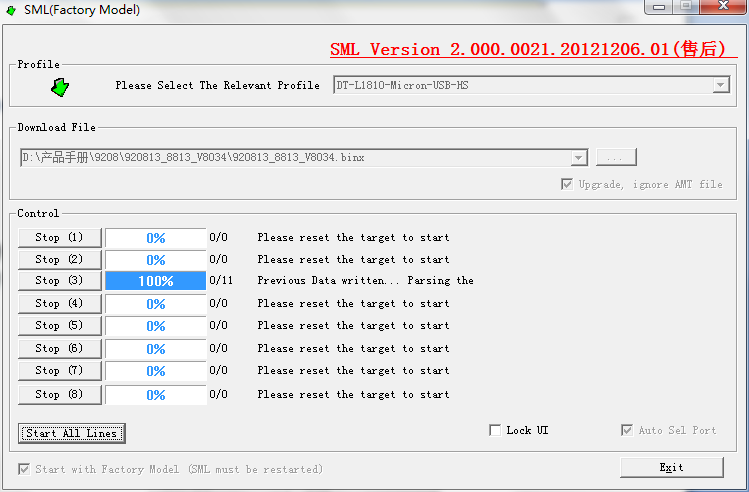Click the Stop (1) button
Image resolution: width=749 pixels, height=492 pixels.
pos(60,237)
